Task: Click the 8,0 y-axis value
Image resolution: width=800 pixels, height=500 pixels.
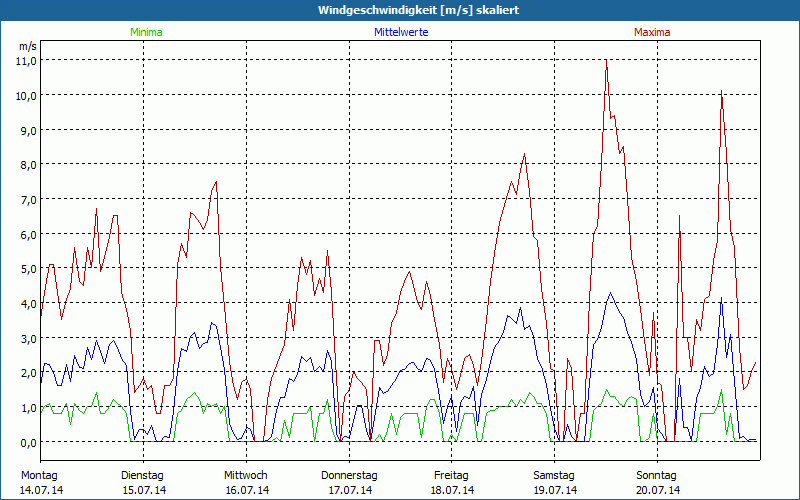Action: [28, 165]
